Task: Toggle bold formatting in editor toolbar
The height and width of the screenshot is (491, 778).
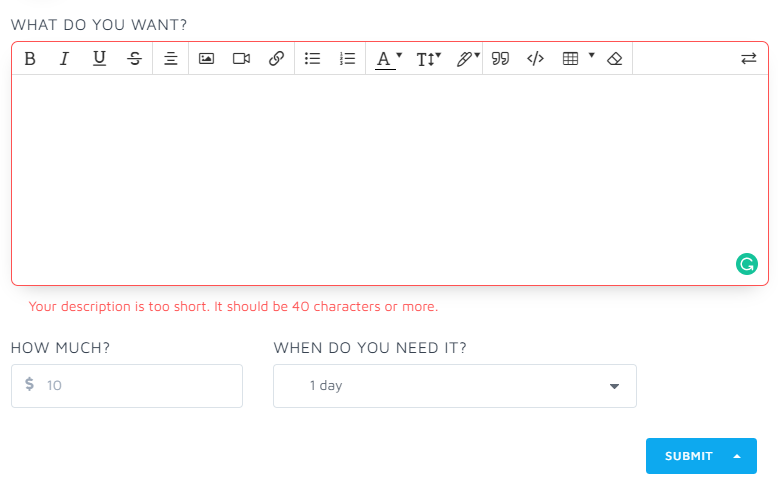Action: [30, 59]
